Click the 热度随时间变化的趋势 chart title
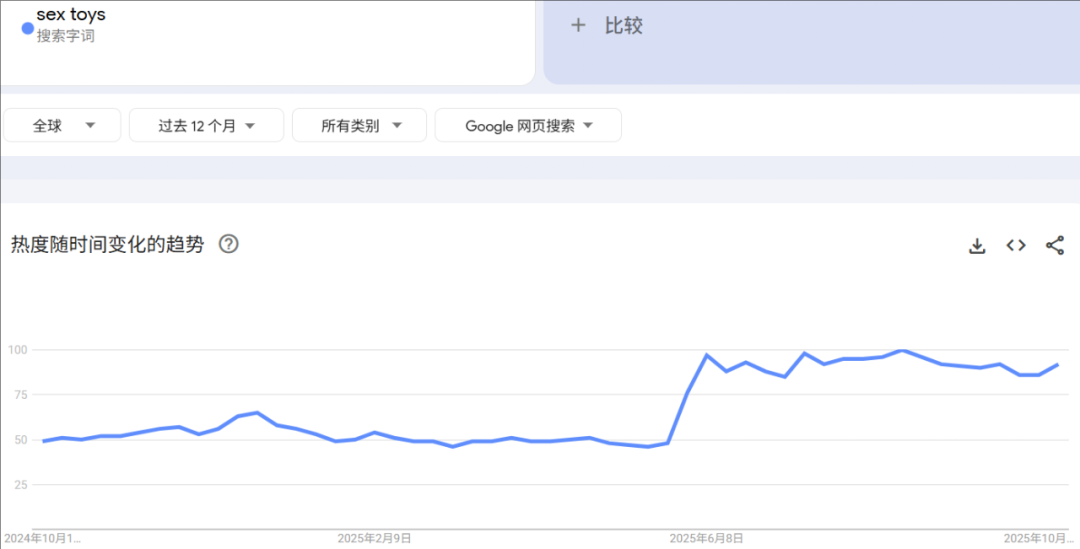The height and width of the screenshot is (549, 1080). click(107, 244)
